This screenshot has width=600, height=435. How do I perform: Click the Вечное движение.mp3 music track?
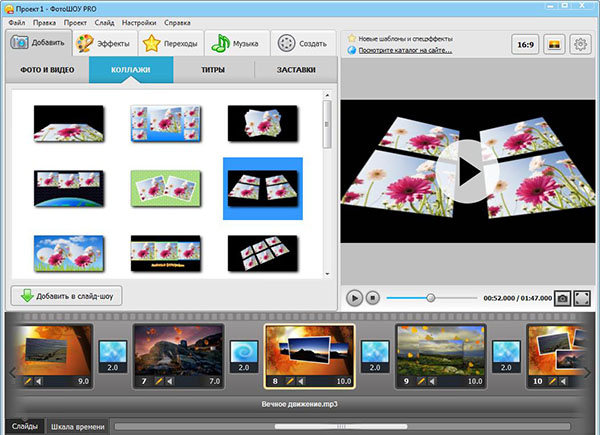point(300,404)
